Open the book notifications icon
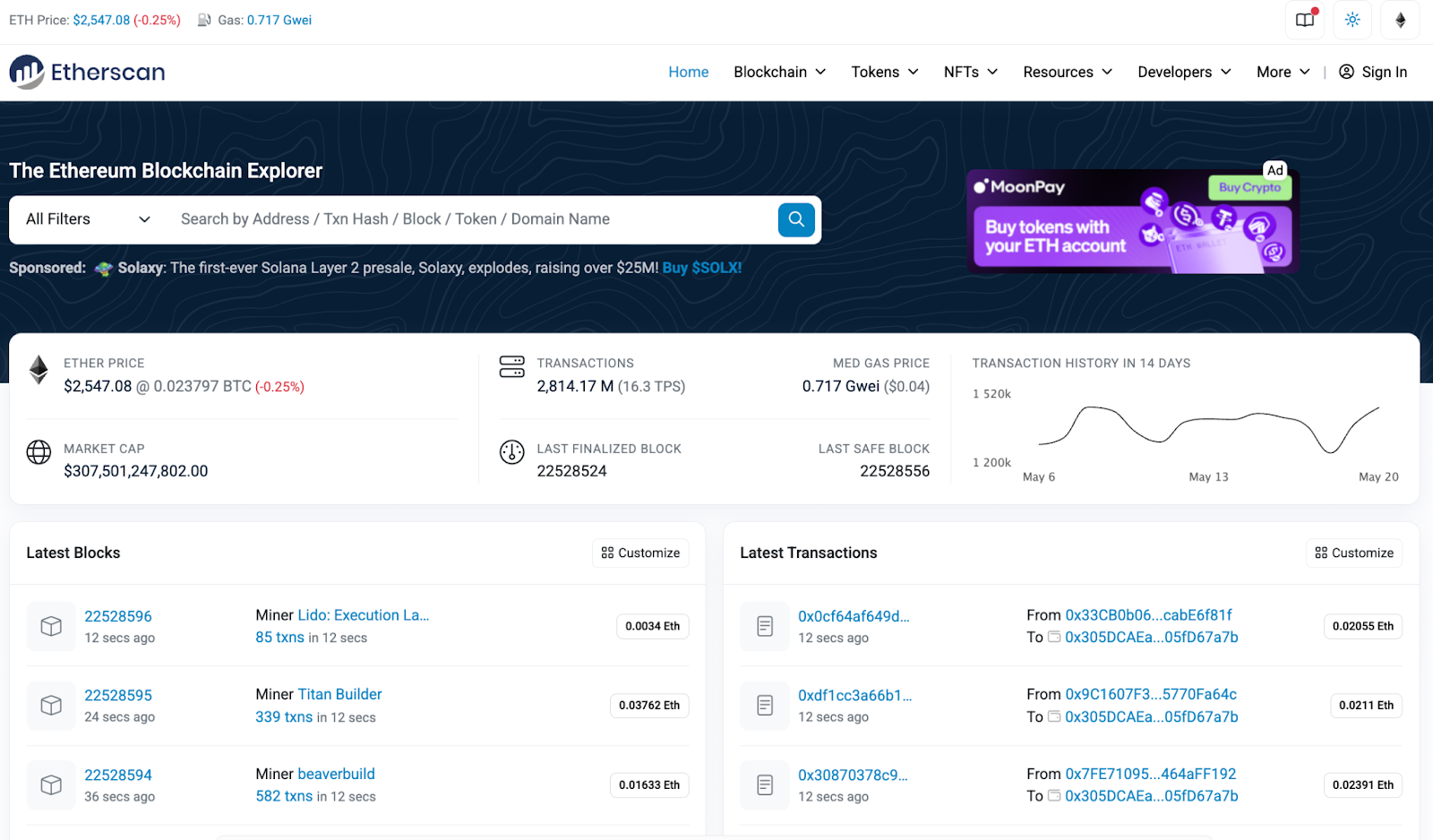This screenshot has height=840, width=1433. (x=1305, y=20)
